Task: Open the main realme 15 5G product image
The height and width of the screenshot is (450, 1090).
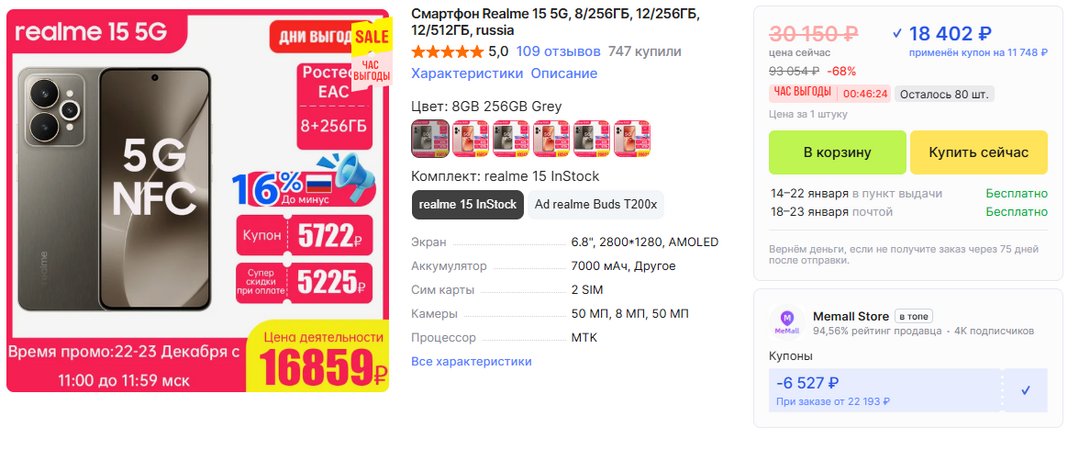Action: click(198, 200)
